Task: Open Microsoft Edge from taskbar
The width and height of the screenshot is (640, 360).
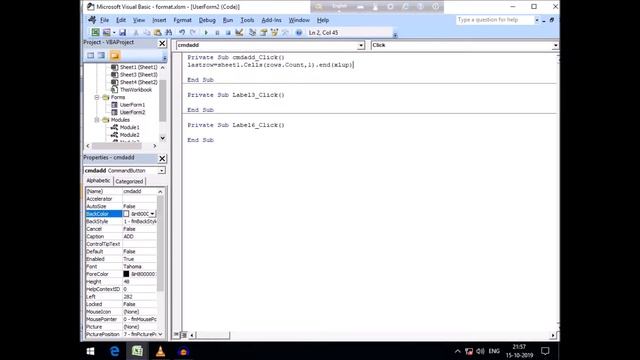Action: click(115, 351)
